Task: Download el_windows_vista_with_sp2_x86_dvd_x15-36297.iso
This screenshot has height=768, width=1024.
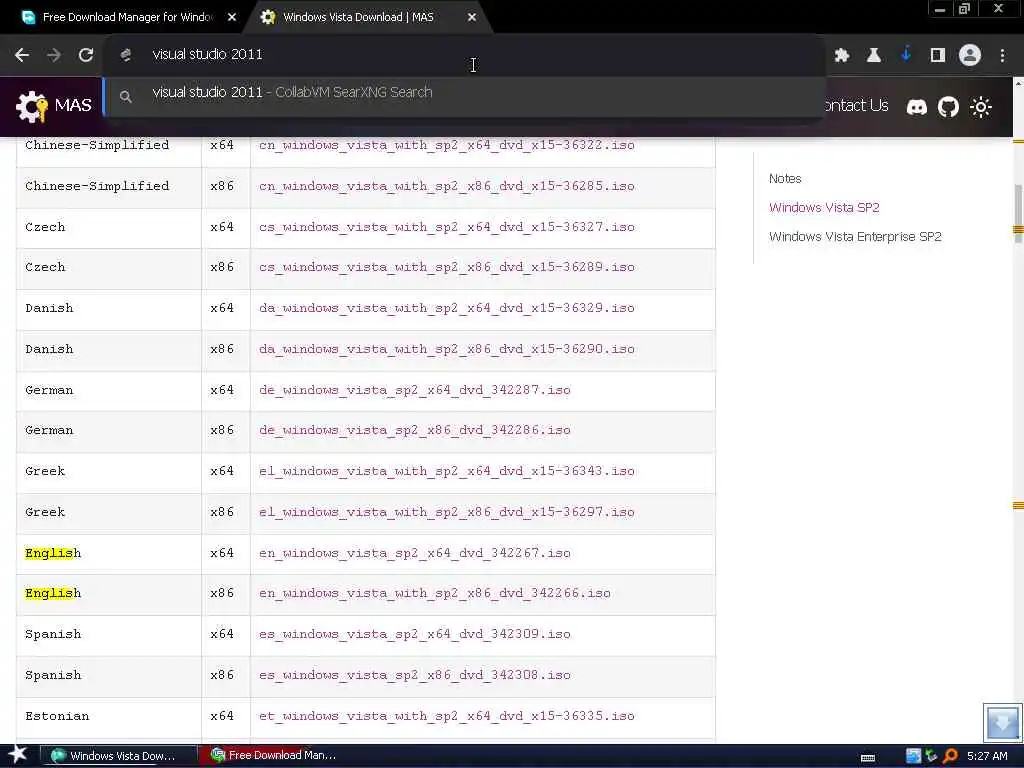Action: tap(447, 512)
